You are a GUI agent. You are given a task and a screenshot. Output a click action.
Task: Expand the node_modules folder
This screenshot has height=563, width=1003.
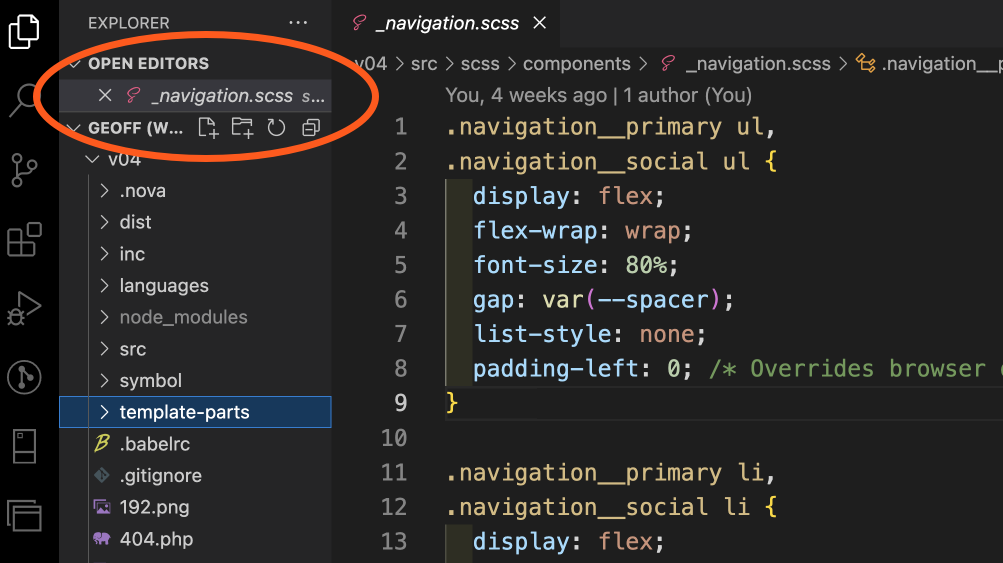pyautogui.click(x=183, y=317)
